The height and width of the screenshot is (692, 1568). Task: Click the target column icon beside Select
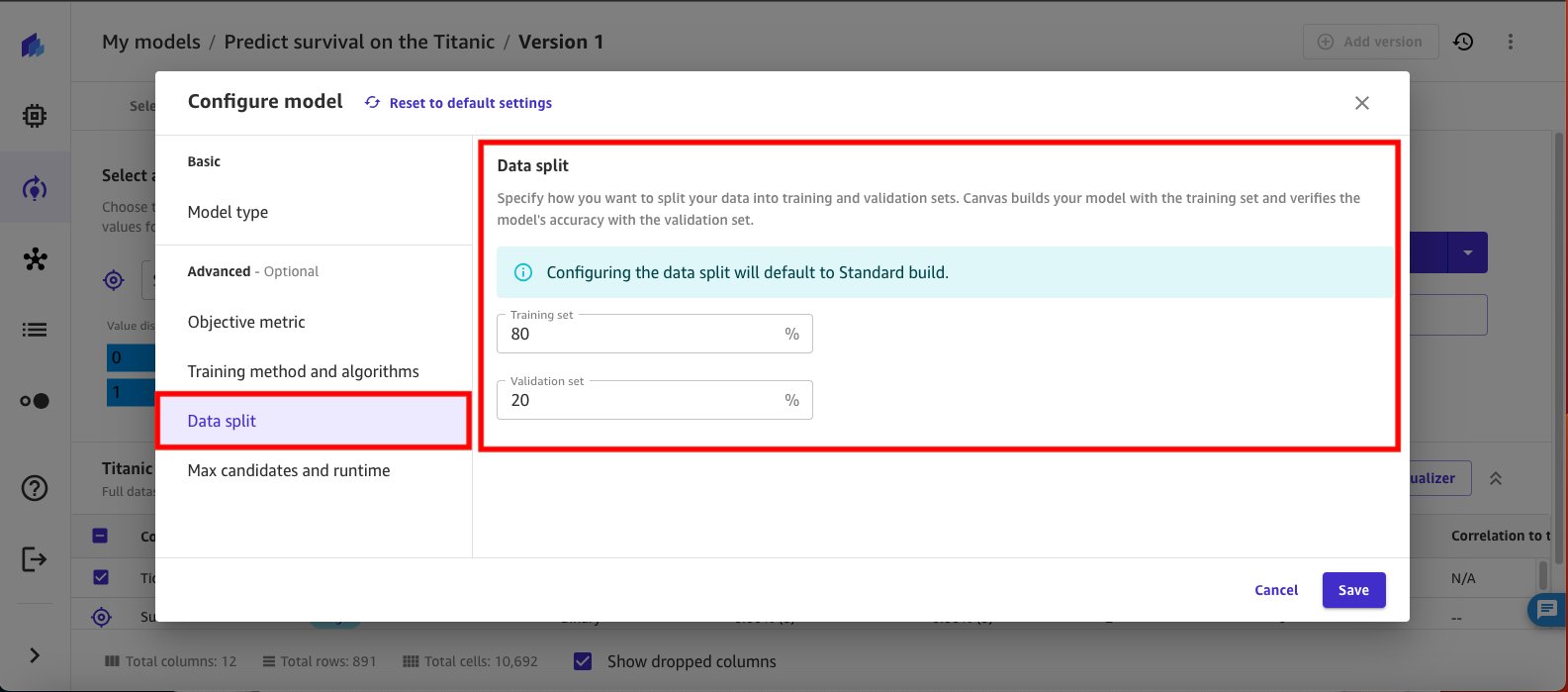[x=114, y=280]
